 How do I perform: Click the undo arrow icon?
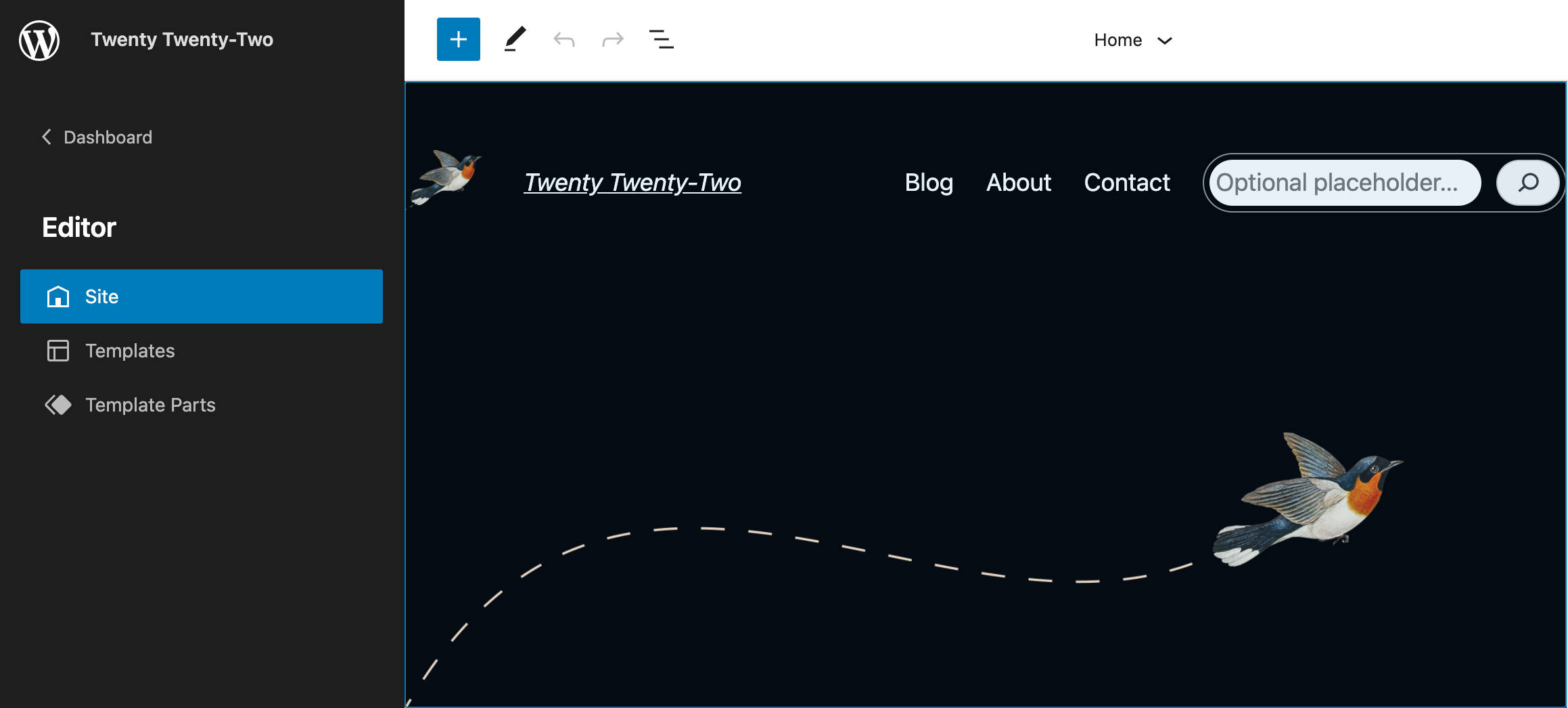[564, 39]
